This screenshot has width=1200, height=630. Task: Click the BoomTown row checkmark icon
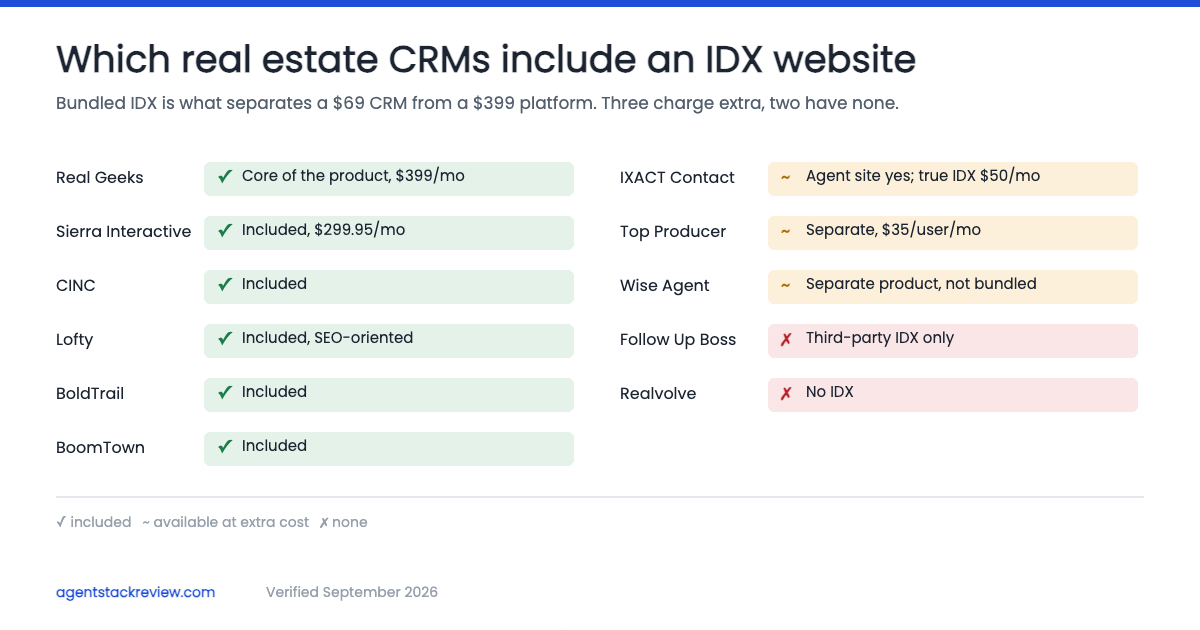pyautogui.click(x=225, y=447)
